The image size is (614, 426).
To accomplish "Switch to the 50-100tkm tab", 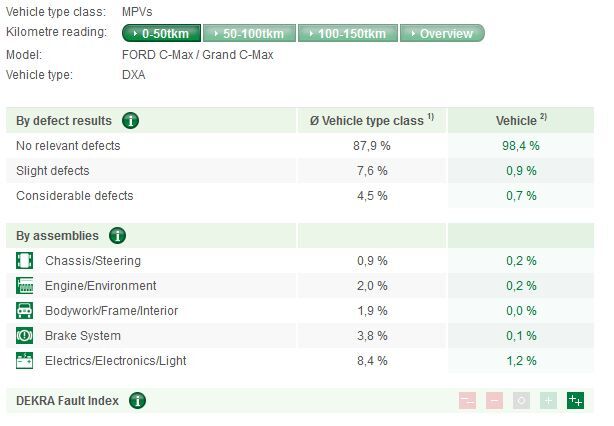I will tap(248, 34).
